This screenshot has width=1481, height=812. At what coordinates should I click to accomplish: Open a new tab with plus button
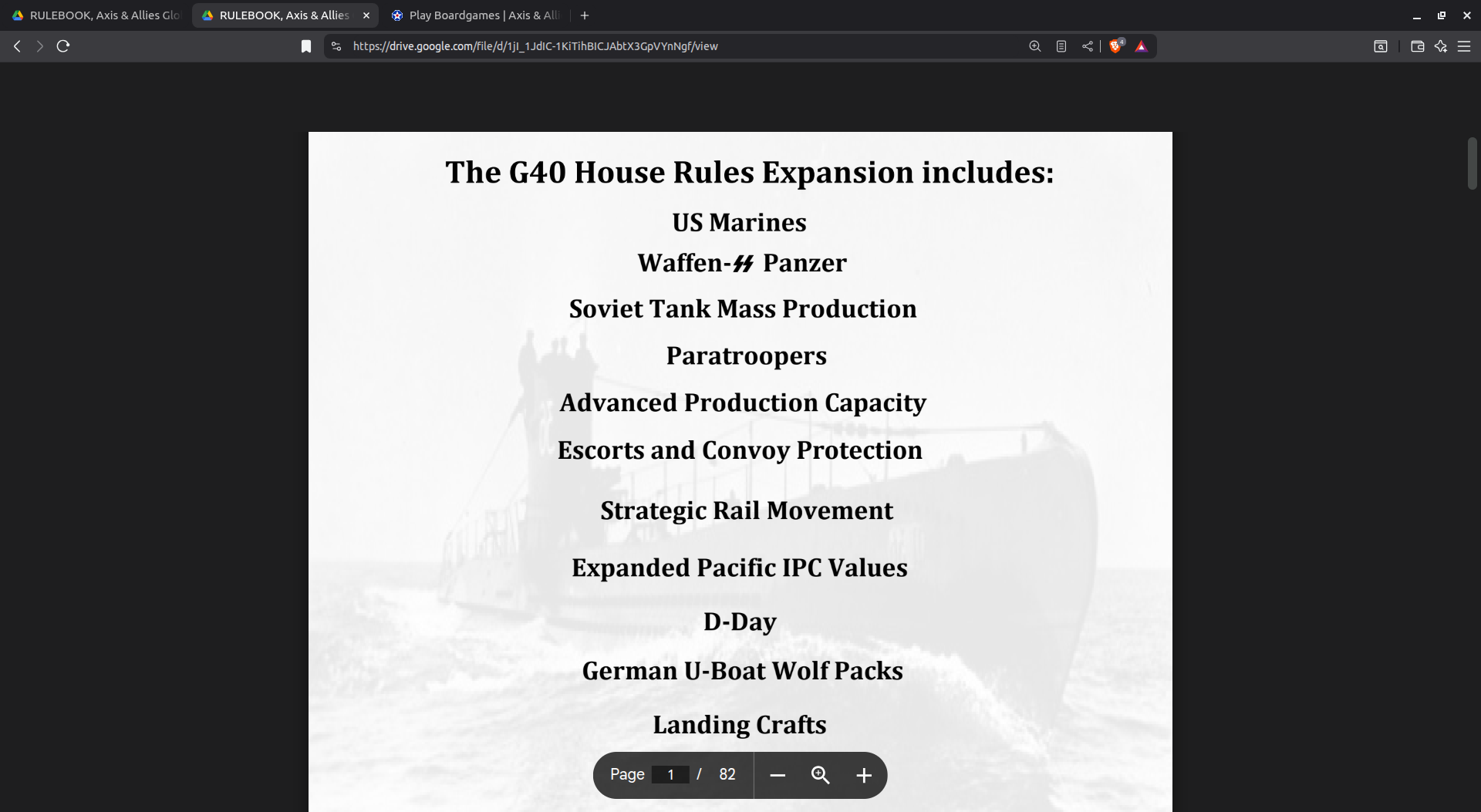585,15
